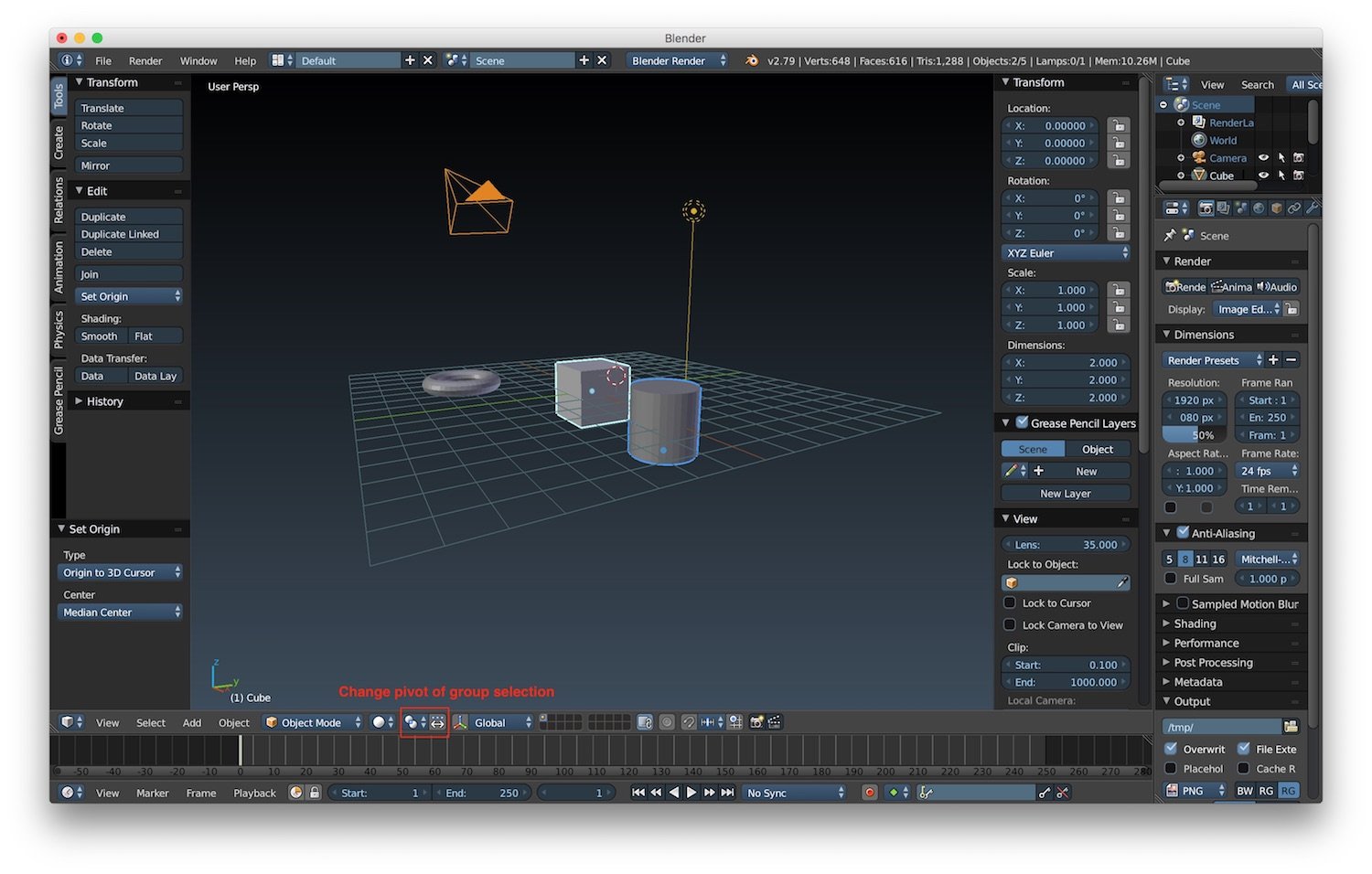Click the Translate button
Screen dimensions: 1372x874
[x=129, y=108]
